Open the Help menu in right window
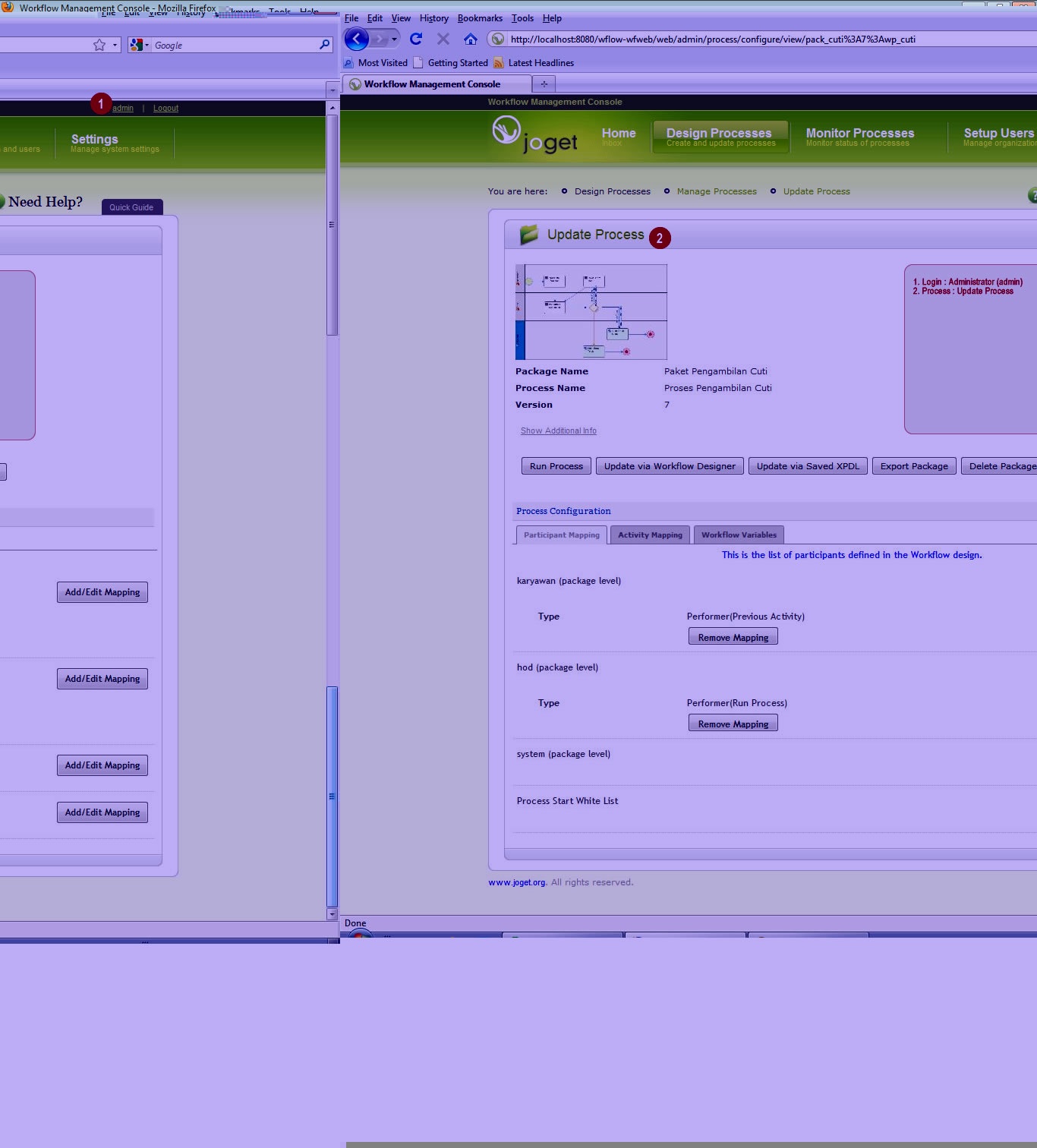This screenshot has width=1037, height=1148. (552, 18)
